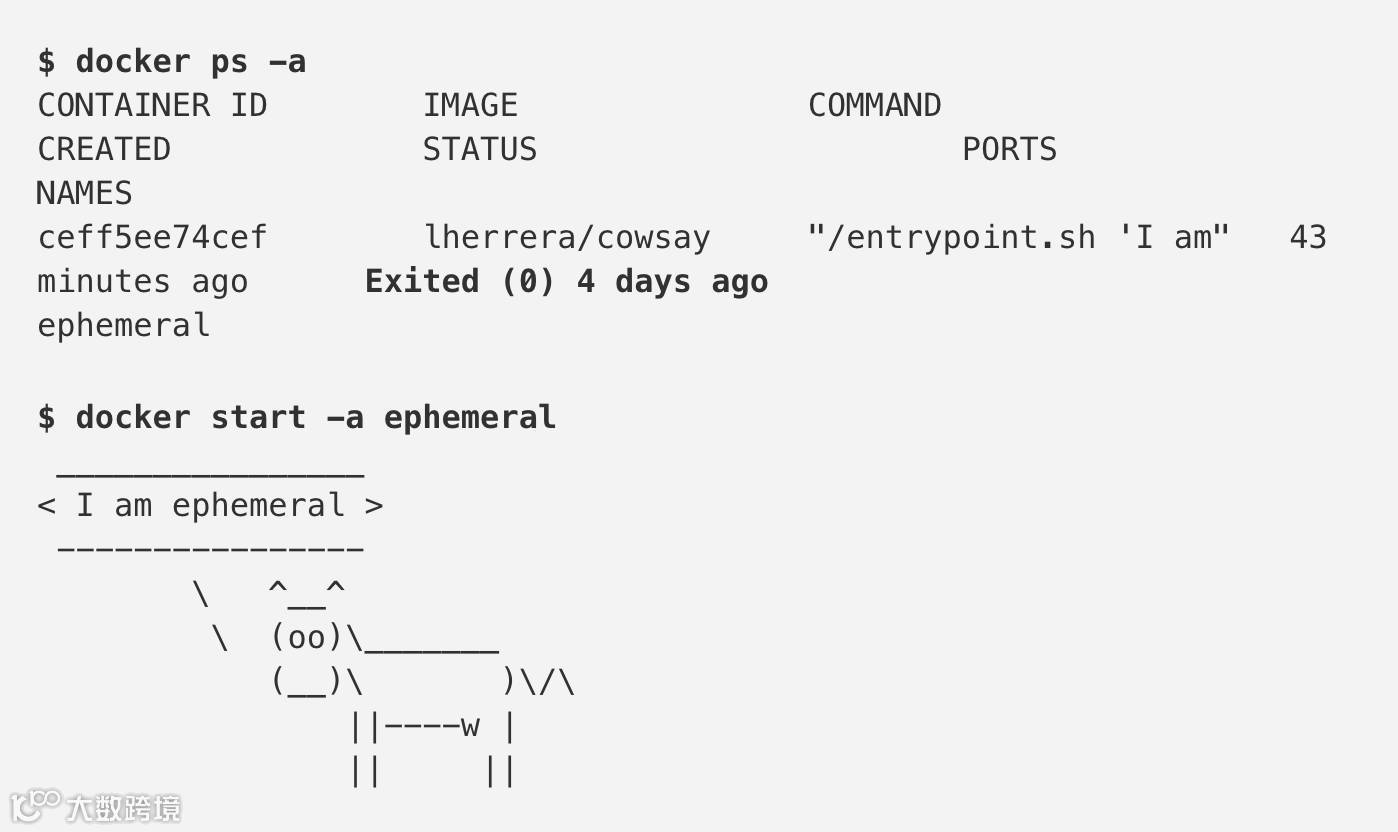The width and height of the screenshot is (1398, 832).
Task: Click the IMAGE column header
Action: (x=470, y=105)
